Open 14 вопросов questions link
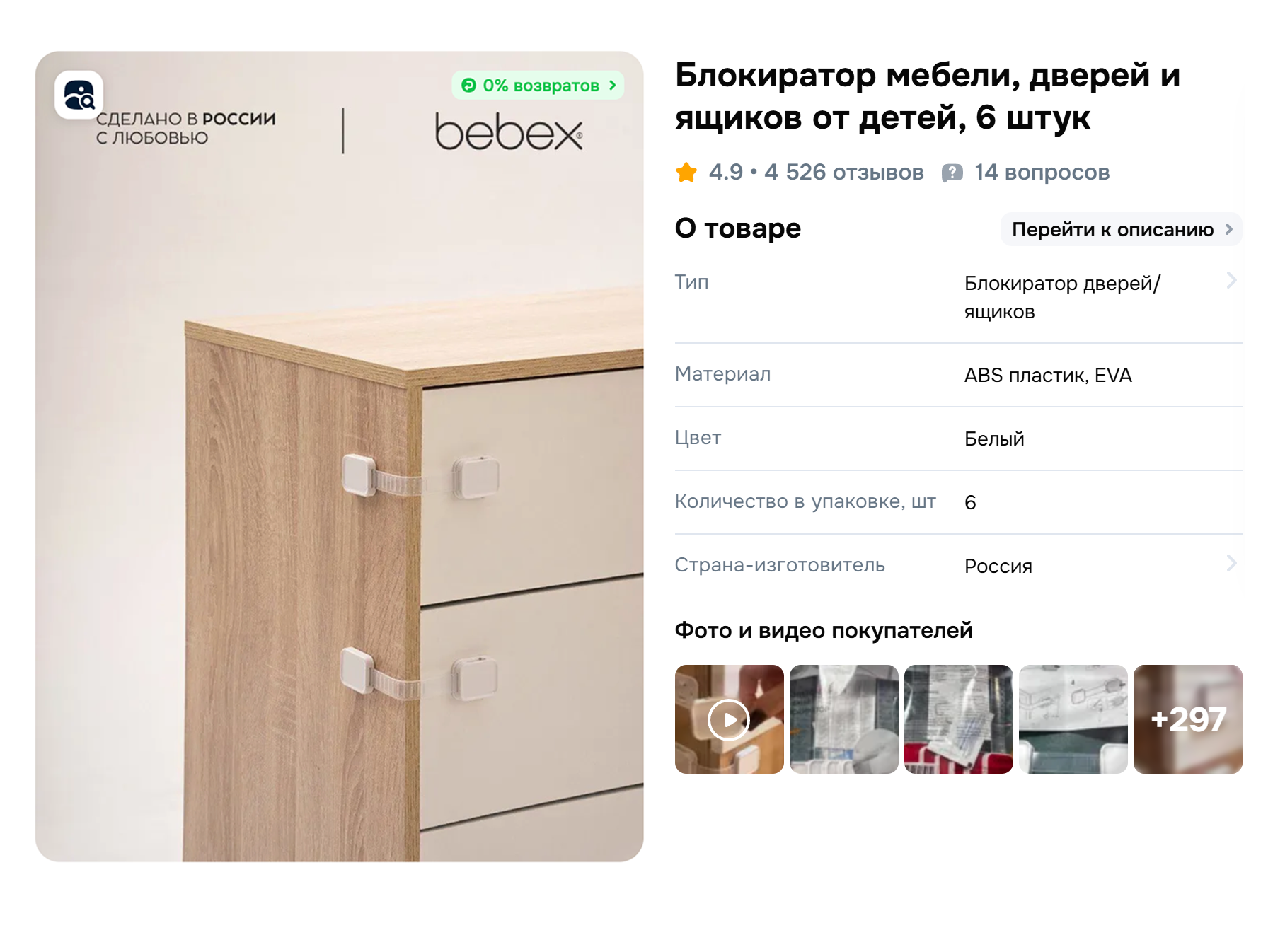This screenshot has height=952, width=1285. pyautogui.click(x=1042, y=173)
